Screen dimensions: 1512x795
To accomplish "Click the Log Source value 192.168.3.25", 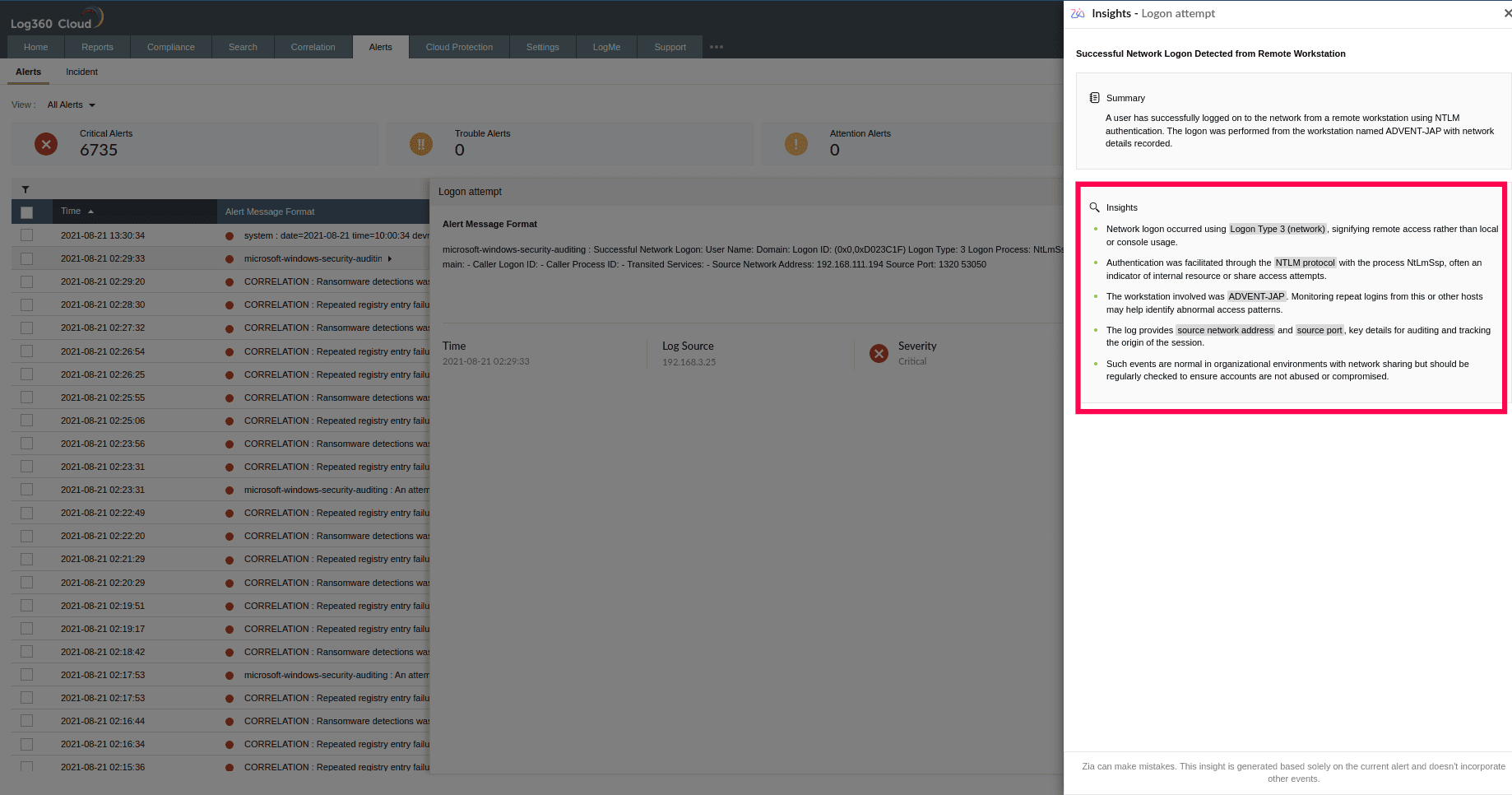I will click(689, 362).
